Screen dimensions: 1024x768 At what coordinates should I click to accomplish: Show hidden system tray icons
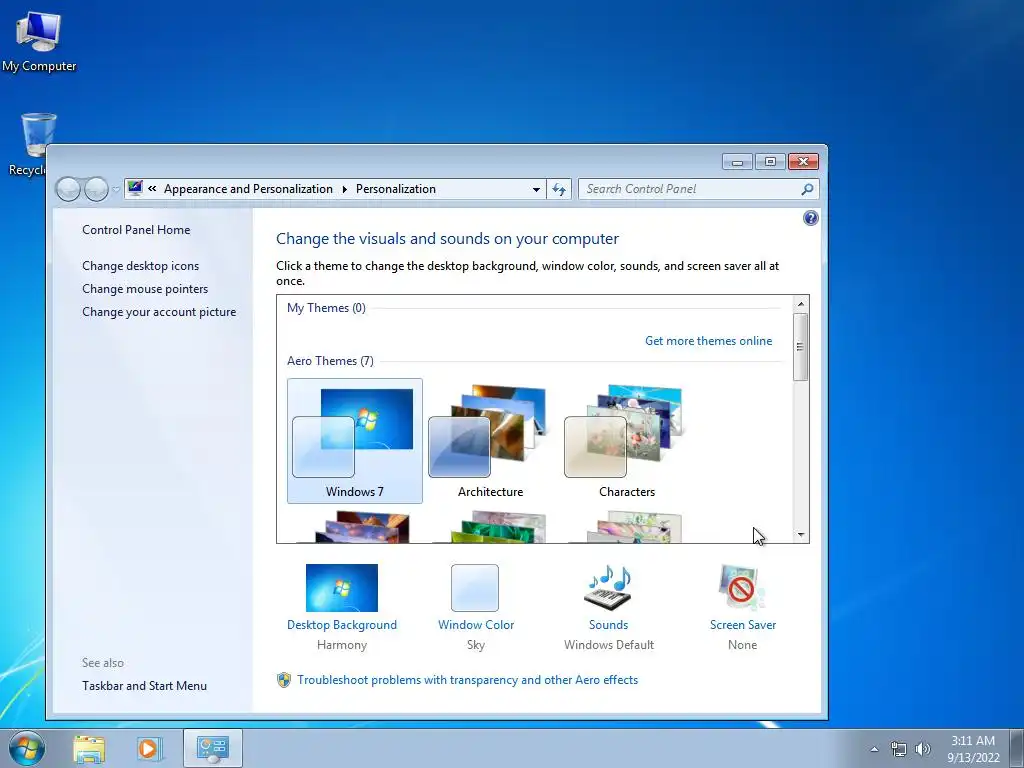(x=874, y=749)
